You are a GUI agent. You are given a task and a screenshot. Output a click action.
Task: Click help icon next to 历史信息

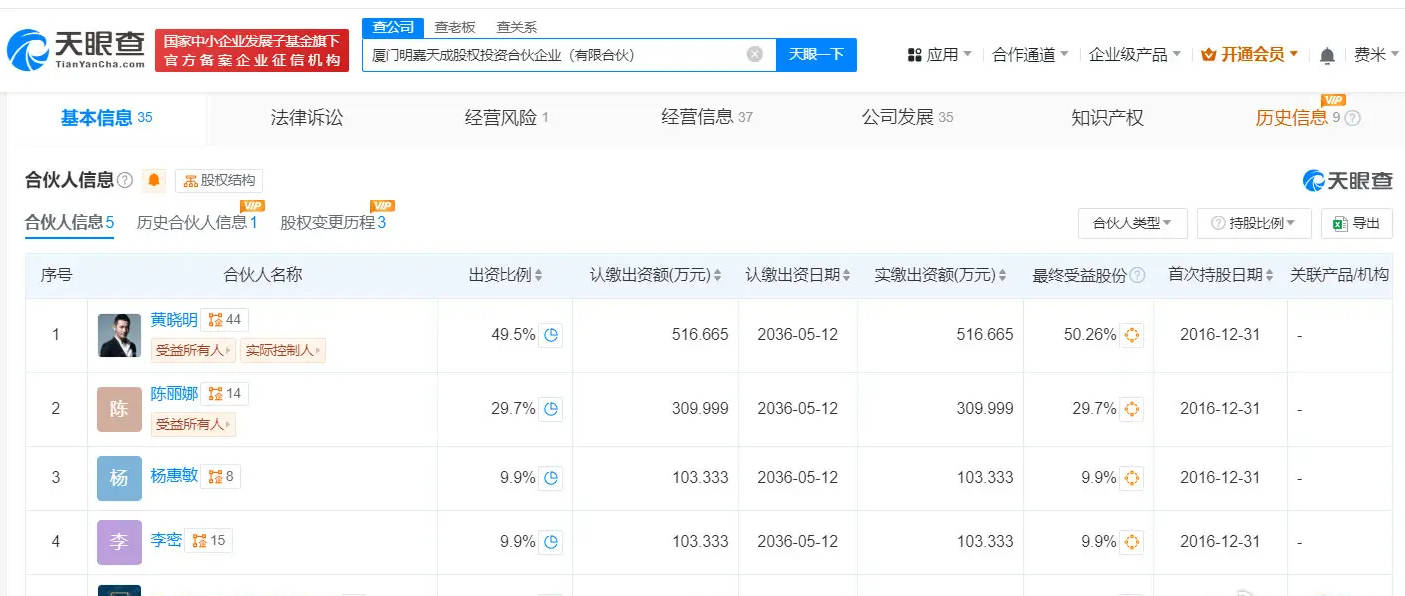tap(1353, 118)
